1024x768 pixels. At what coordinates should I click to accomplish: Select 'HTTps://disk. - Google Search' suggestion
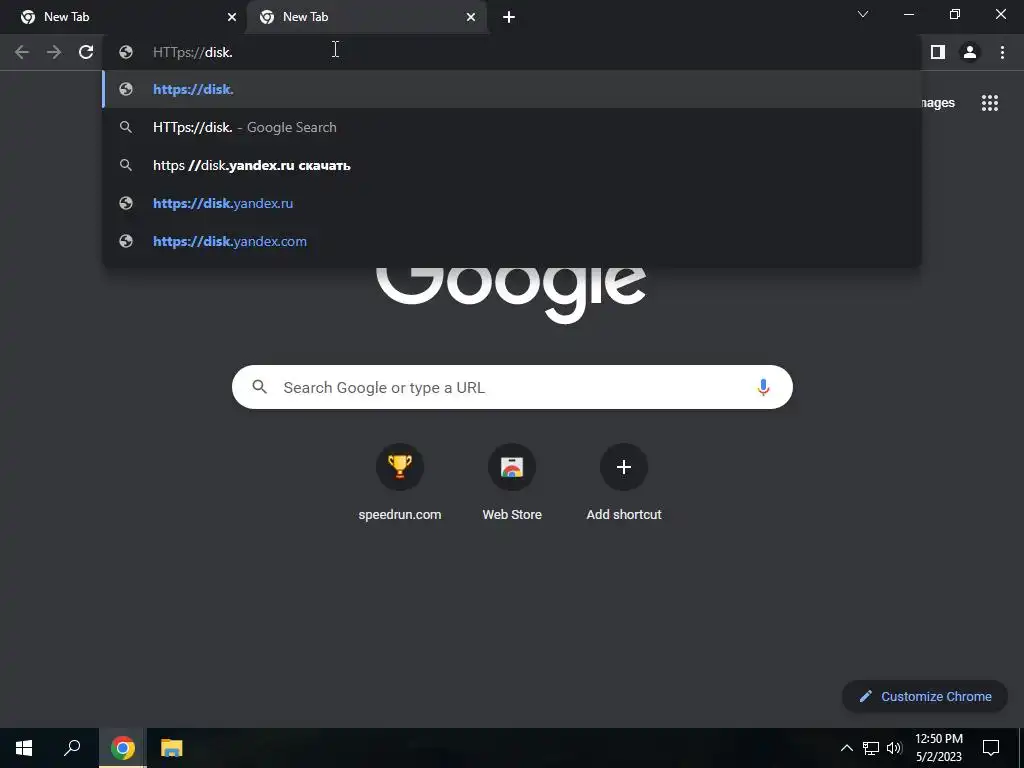[x=511, y=127]
